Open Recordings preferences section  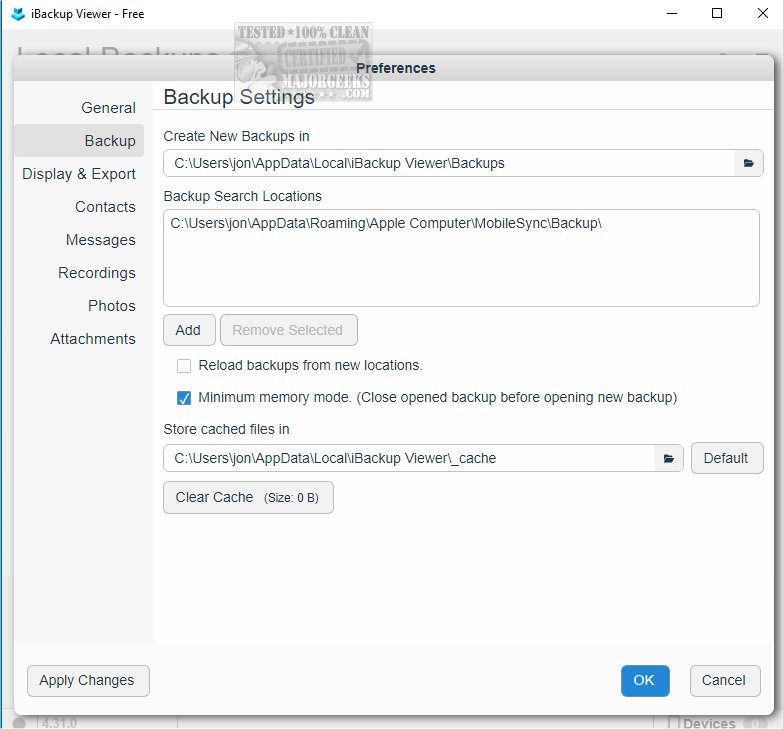point(97,273)
